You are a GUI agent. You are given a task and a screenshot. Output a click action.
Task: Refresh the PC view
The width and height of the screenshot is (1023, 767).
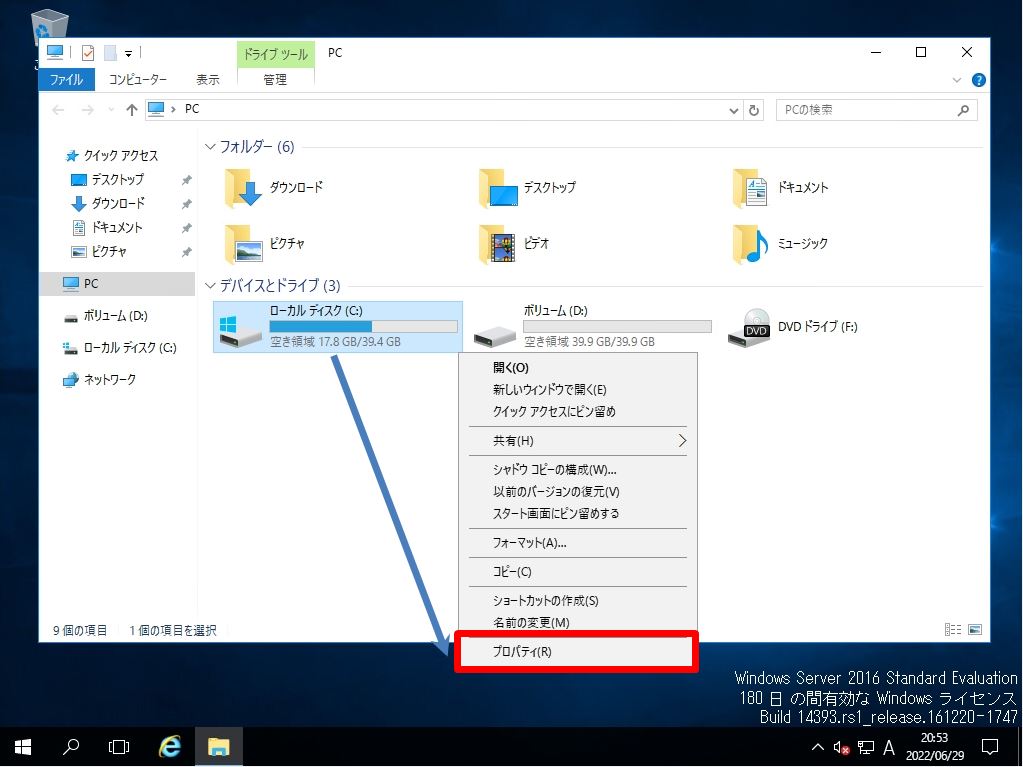[754, 110]
